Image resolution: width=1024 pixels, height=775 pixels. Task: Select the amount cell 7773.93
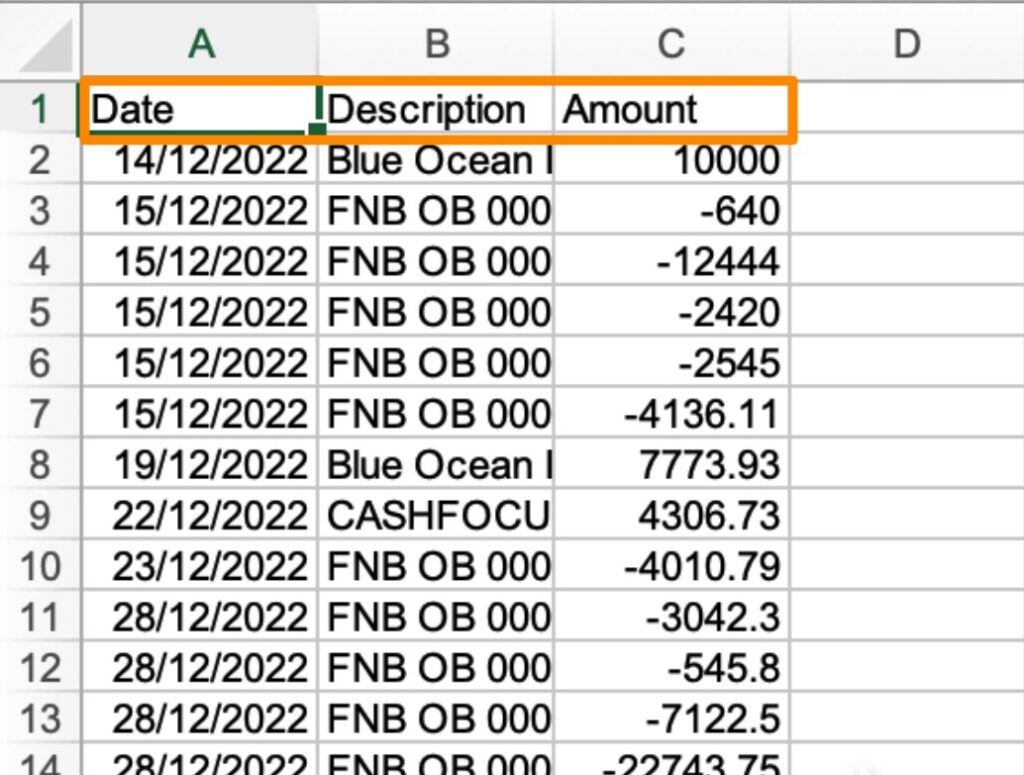(x=671, y=464)
